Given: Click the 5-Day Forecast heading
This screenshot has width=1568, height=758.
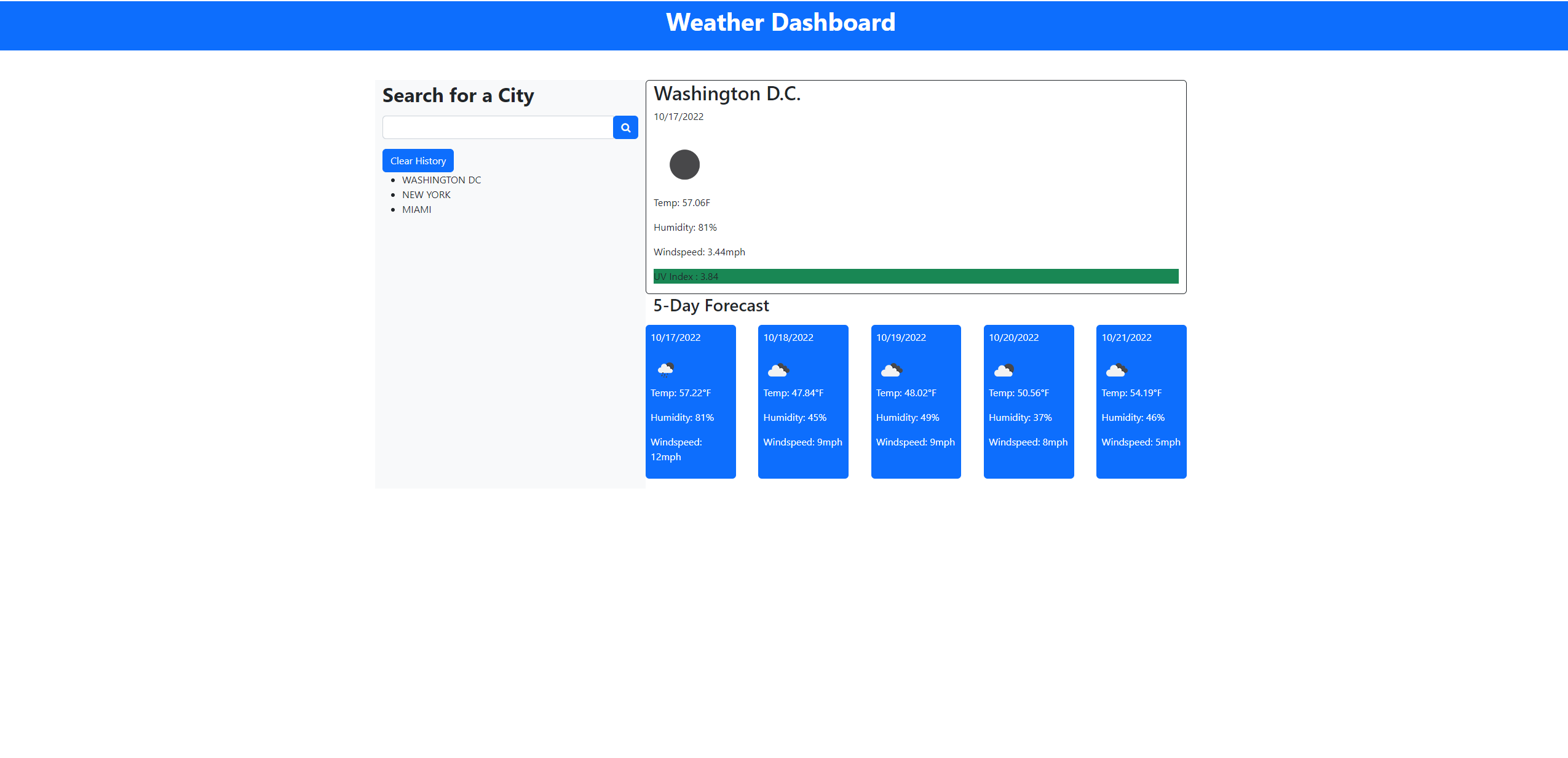Looking at the screenshot, I should (x=711, y=305).
